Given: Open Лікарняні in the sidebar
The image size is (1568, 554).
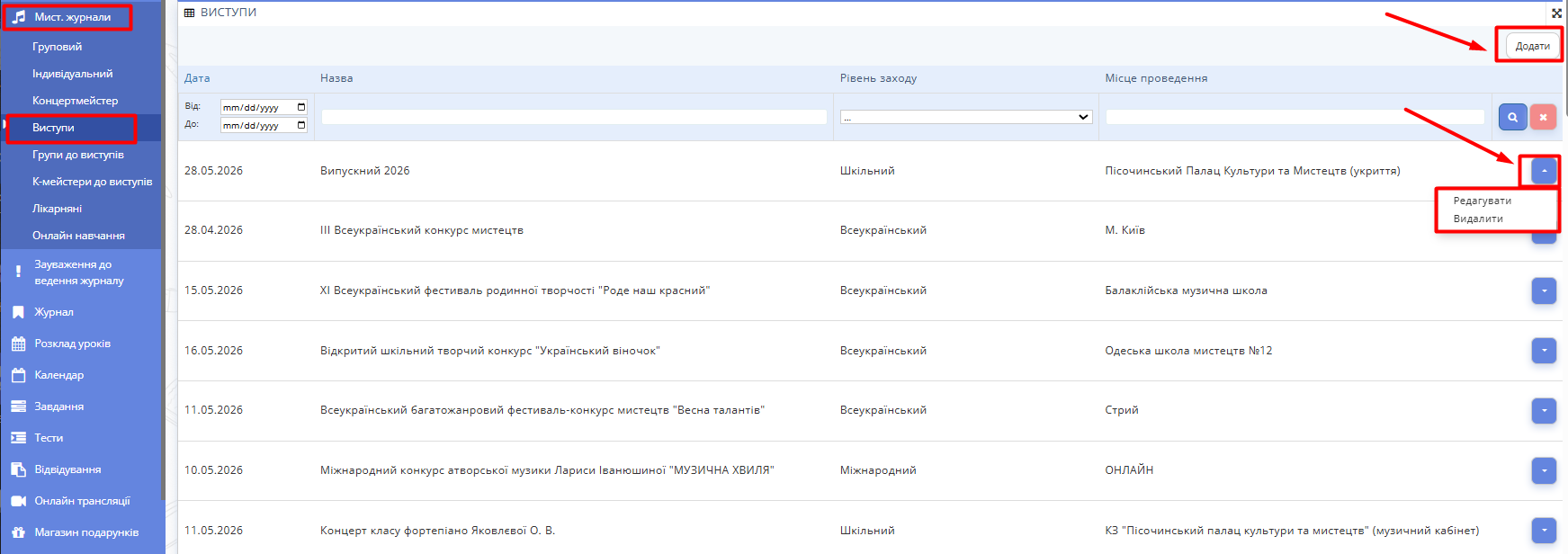Looking at the screenshot, I should [x=58, y=209].
